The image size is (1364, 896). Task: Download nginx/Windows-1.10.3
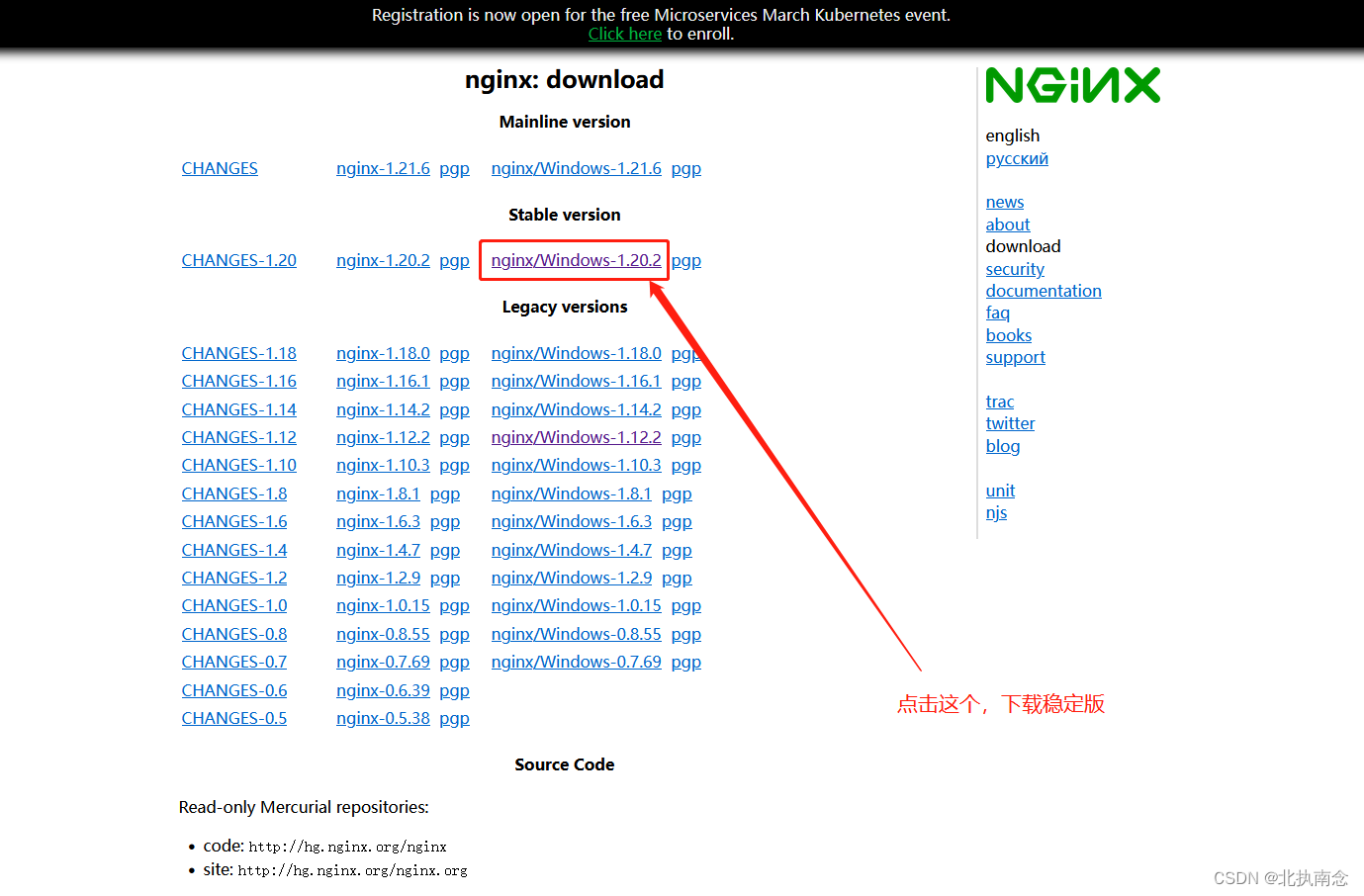click(576, 465)
